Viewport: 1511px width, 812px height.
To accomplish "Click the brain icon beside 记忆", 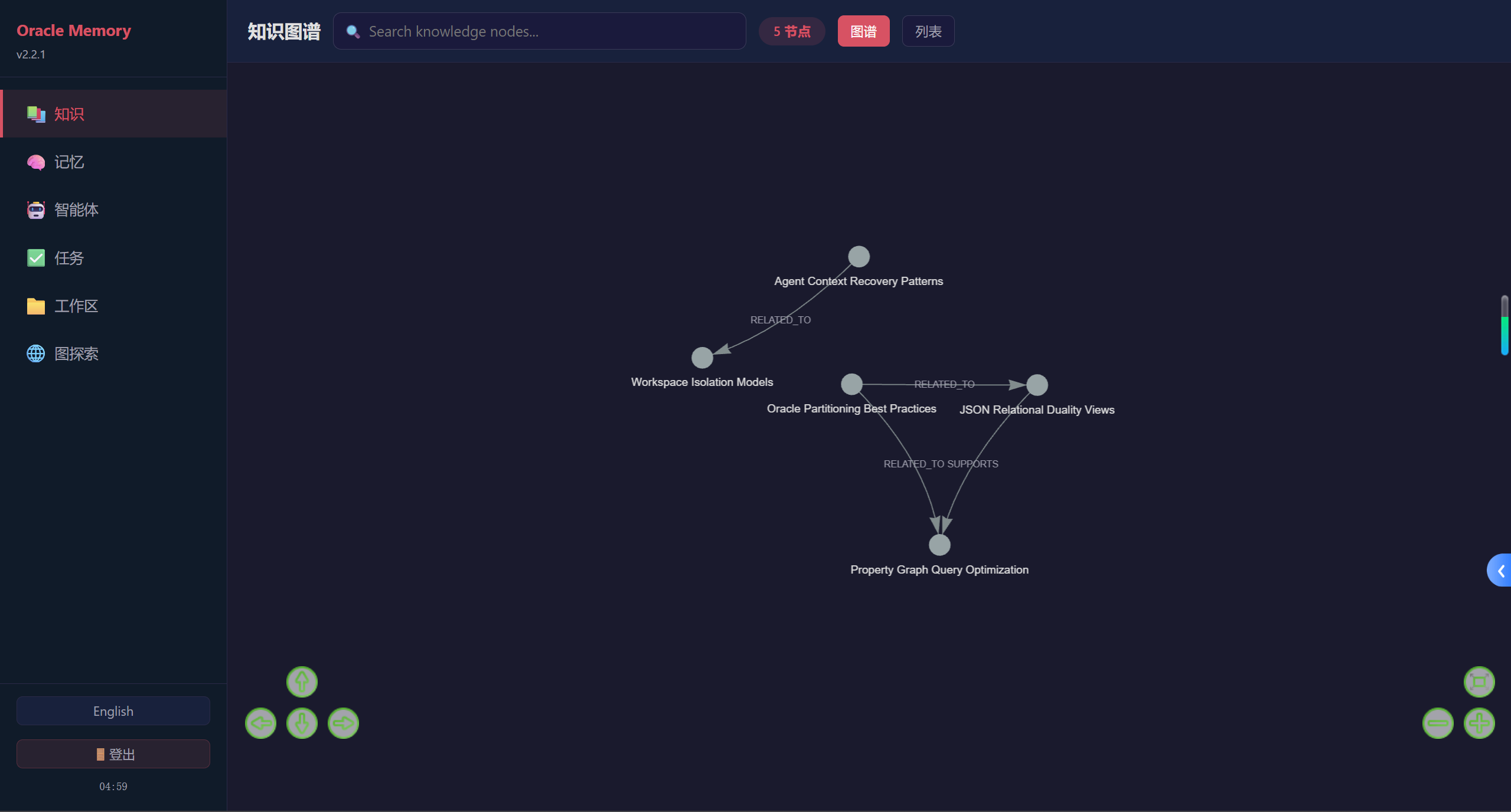I will [36, 162].
